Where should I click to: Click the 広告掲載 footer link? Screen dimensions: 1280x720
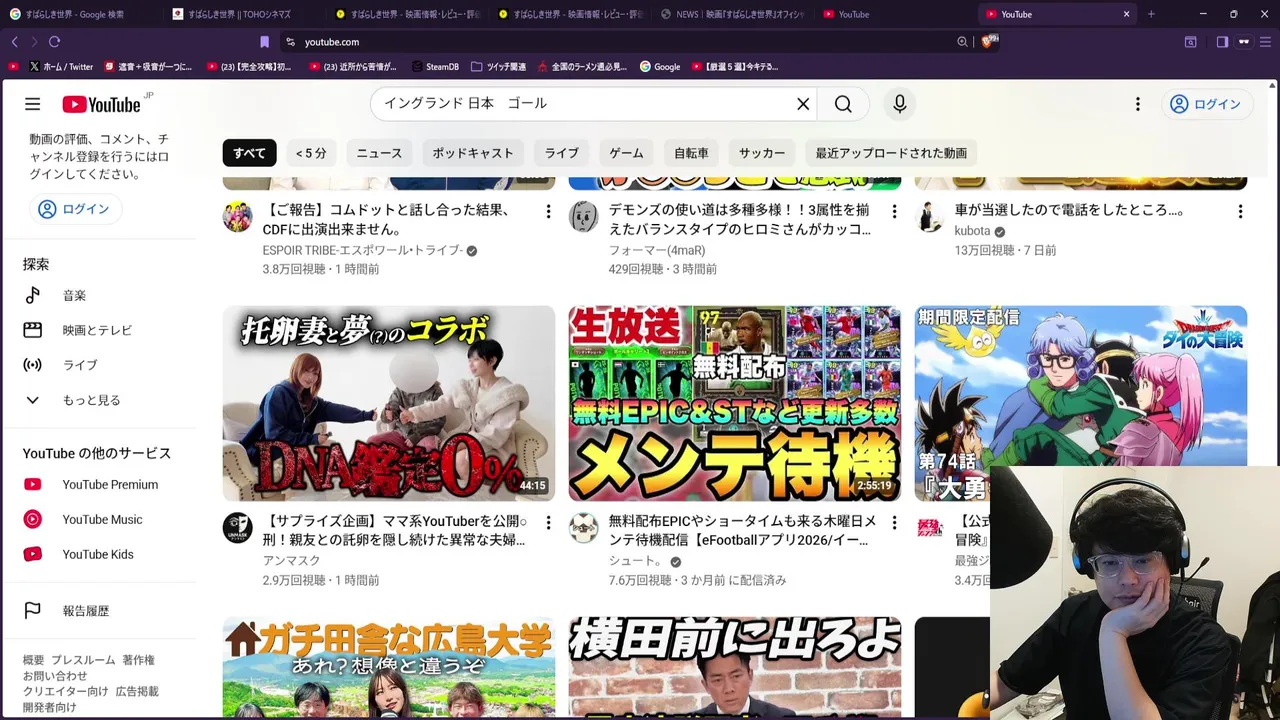point(137,691)
